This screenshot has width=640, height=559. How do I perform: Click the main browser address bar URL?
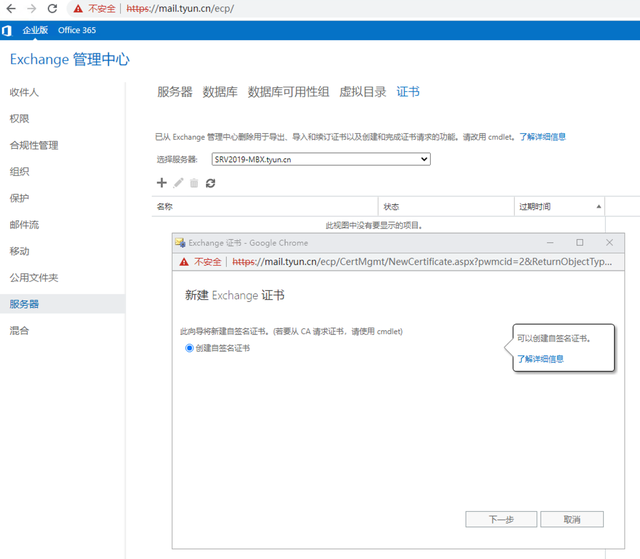pos(180,9)
